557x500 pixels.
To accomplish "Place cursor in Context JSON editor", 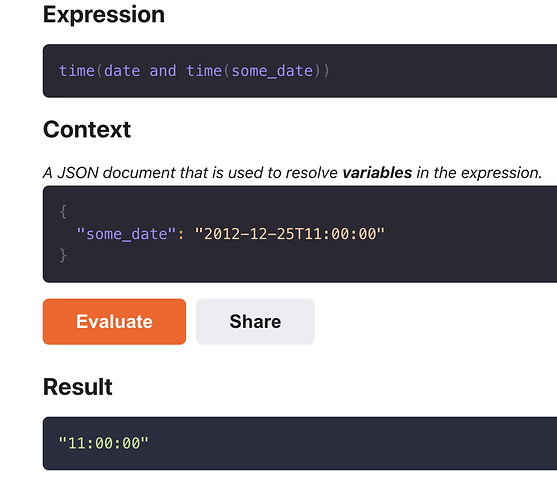I will (300, 234).
